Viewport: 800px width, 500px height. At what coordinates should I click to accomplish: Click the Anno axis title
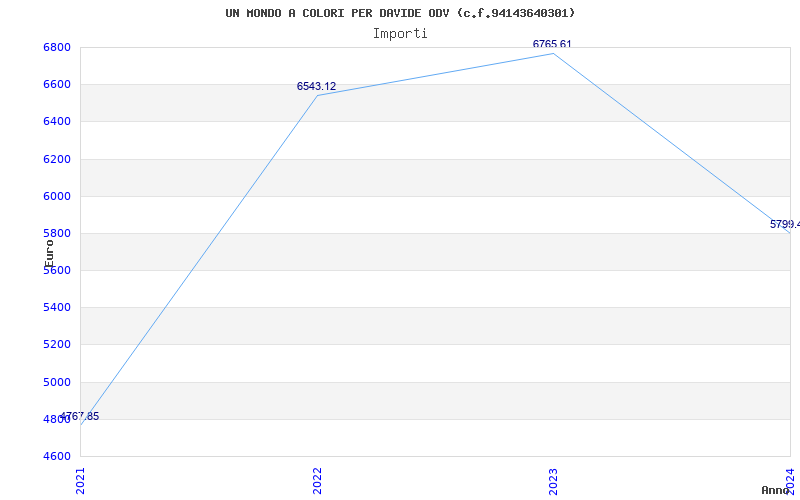pyautogui.click(x=775, y=490)
